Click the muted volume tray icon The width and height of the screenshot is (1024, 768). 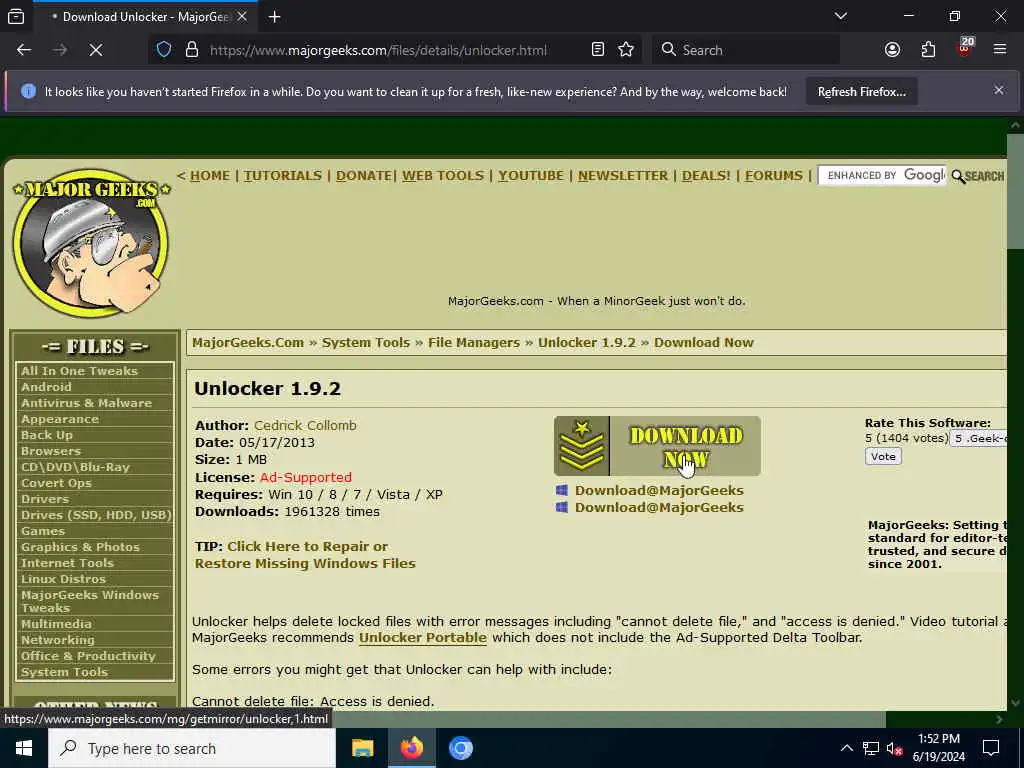(894, 748)
